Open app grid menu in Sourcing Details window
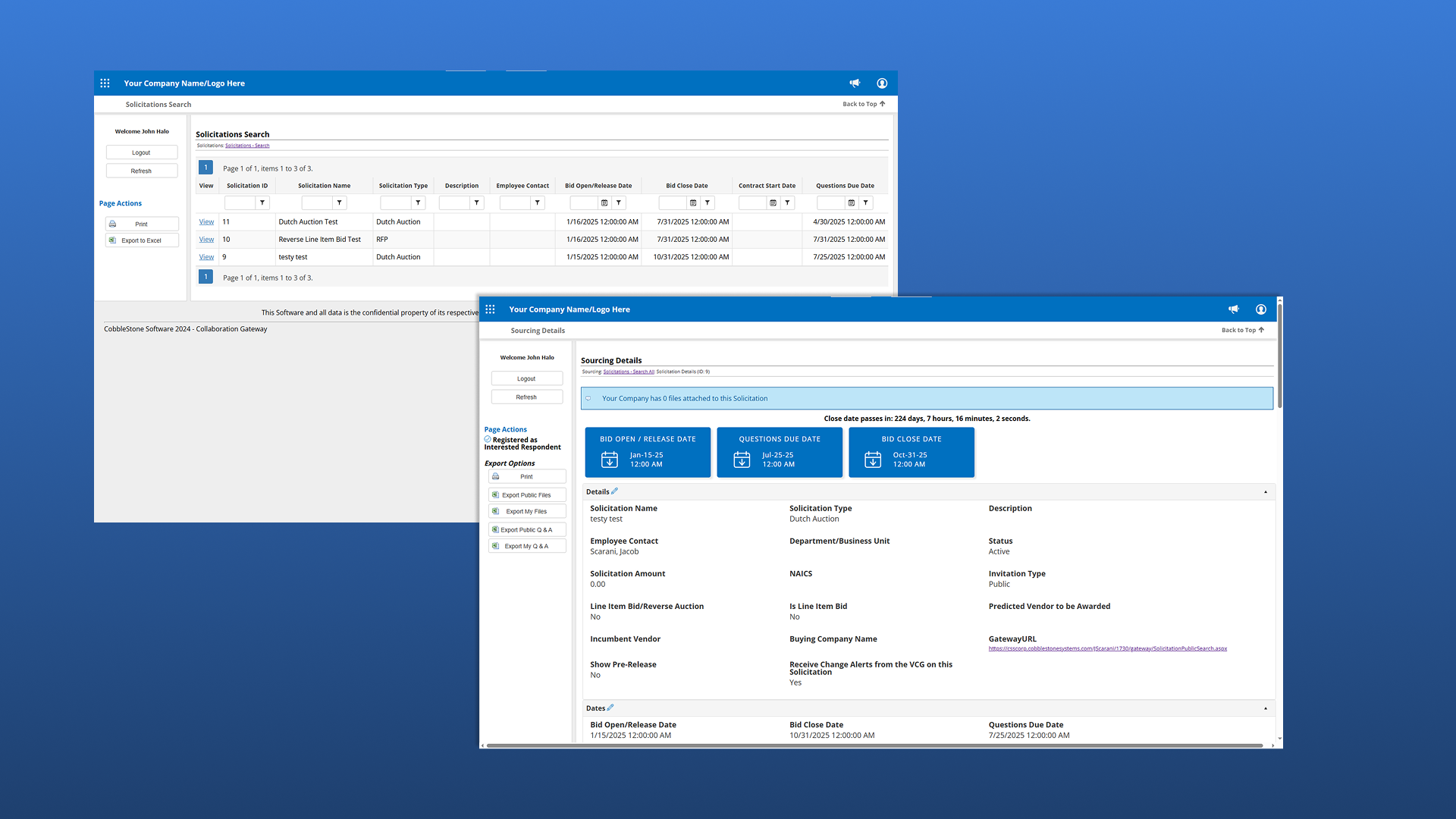 click(491, 309)
